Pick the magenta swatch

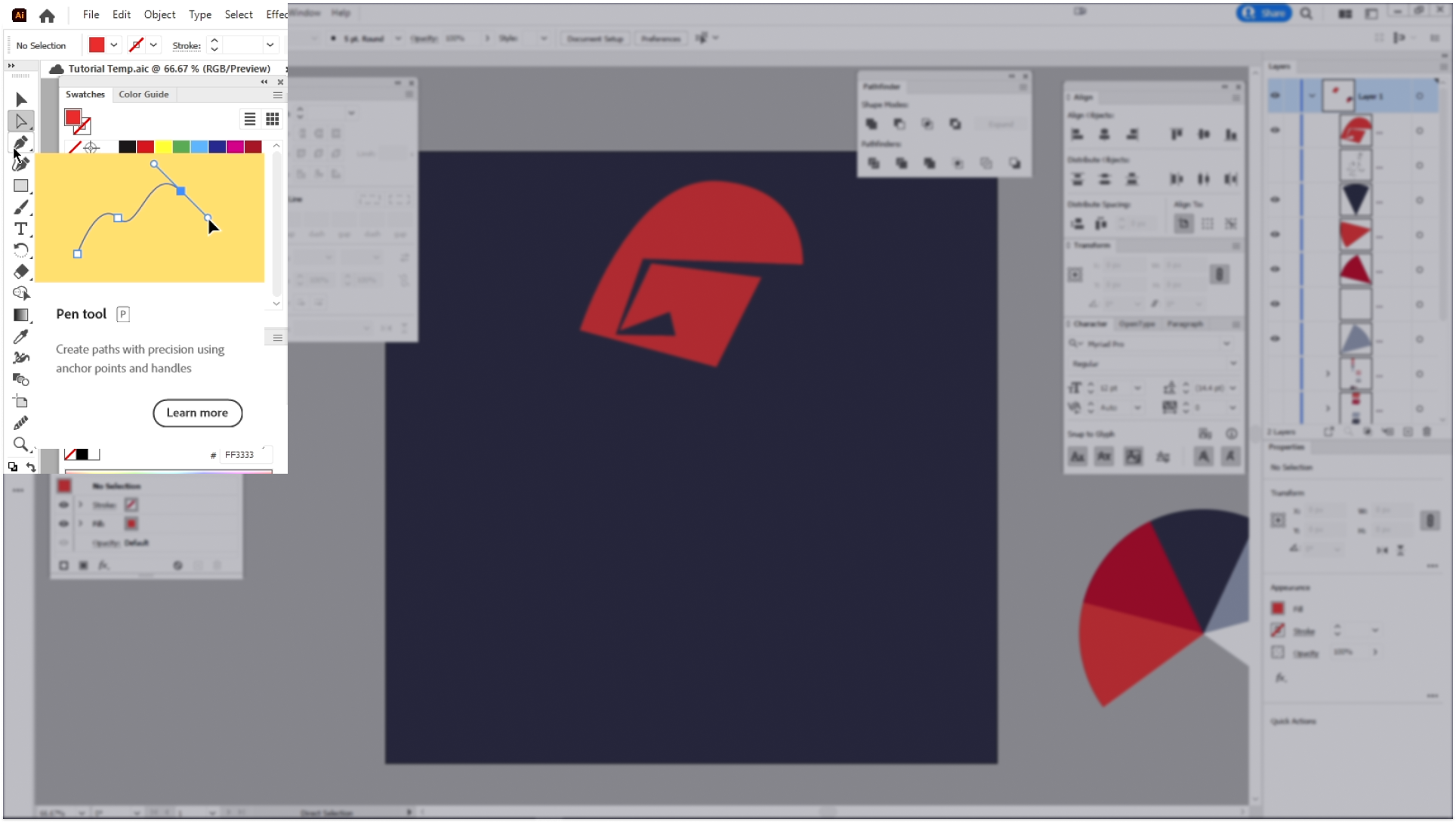tap(235, 147)
